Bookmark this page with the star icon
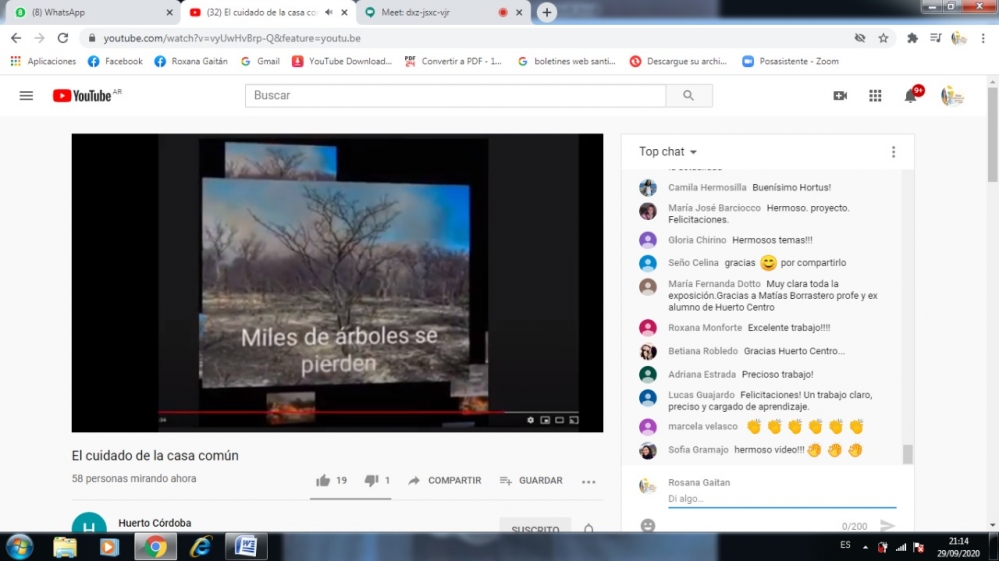This screenshot has height=561, width=999. coord(883,38)
